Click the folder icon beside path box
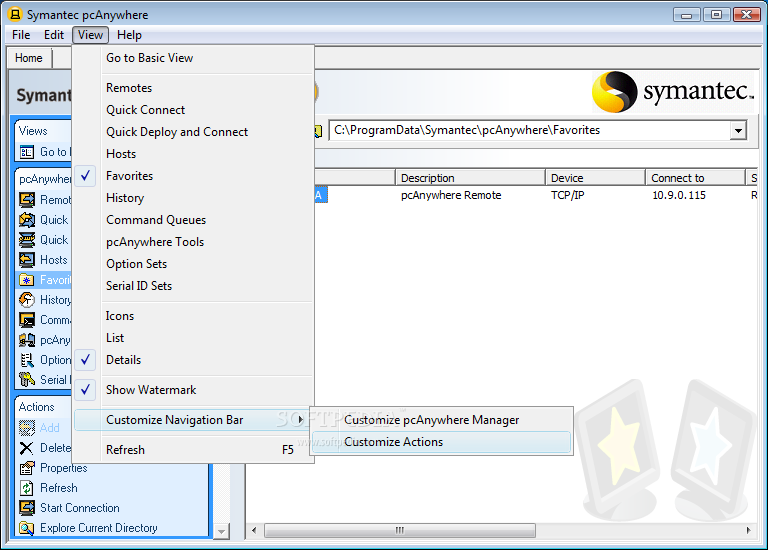Viewport: 768px width, 550px height. (x=318, y=131)
